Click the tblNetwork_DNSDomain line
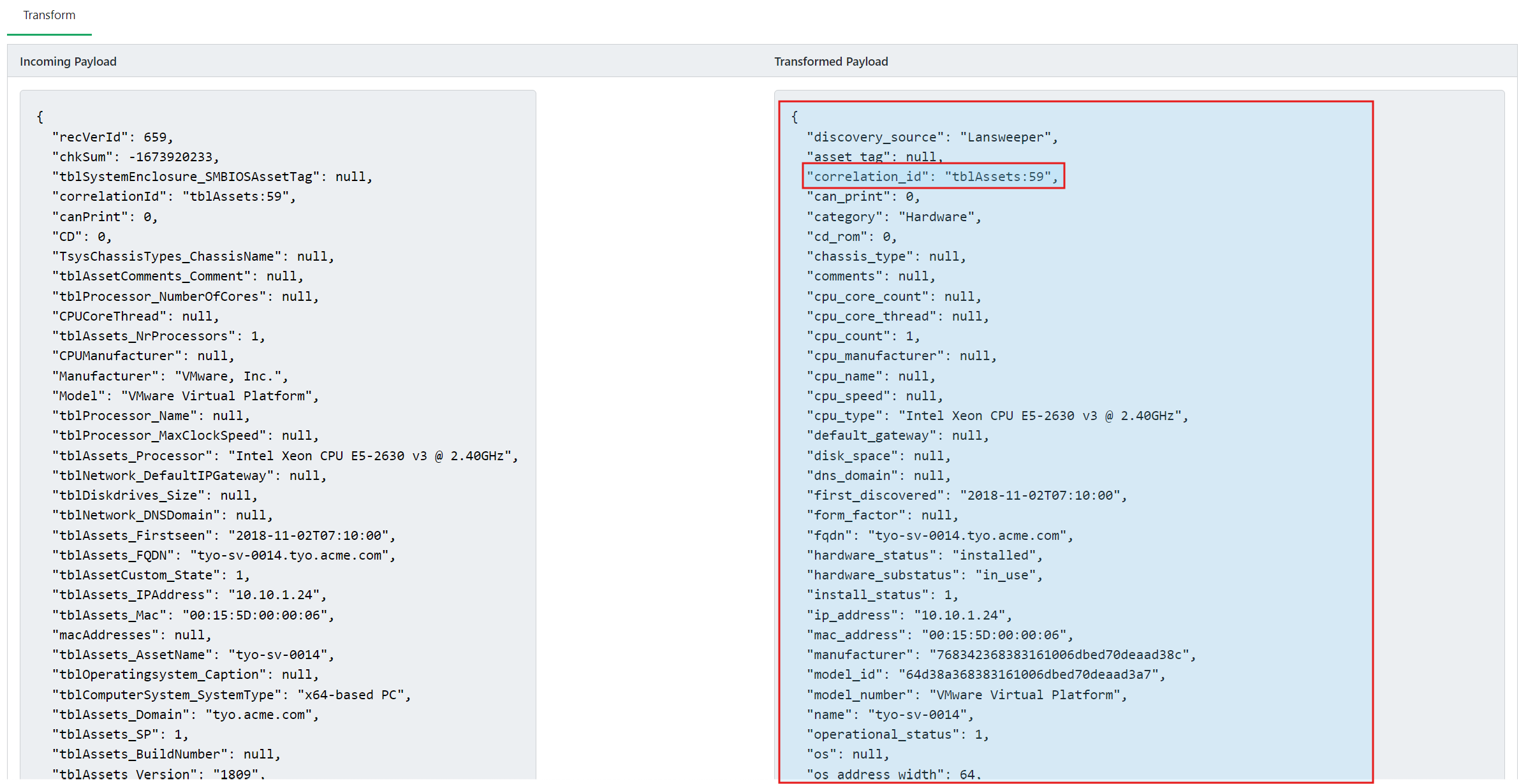 click(163, 515)
